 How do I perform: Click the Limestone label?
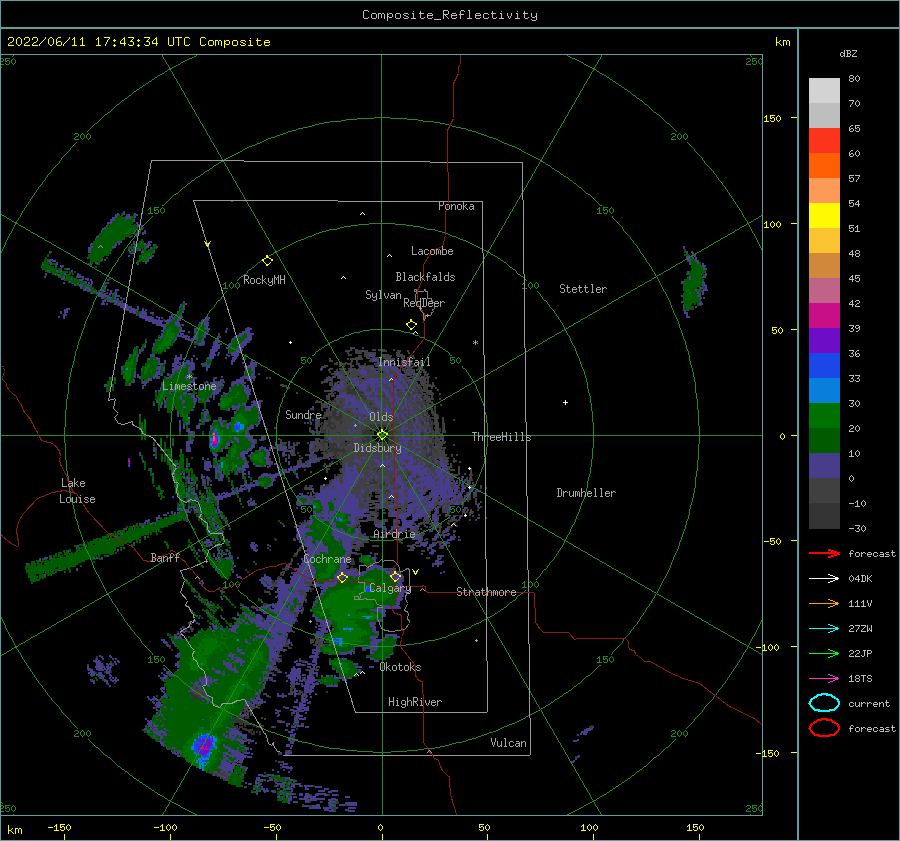tap(189, 386)
